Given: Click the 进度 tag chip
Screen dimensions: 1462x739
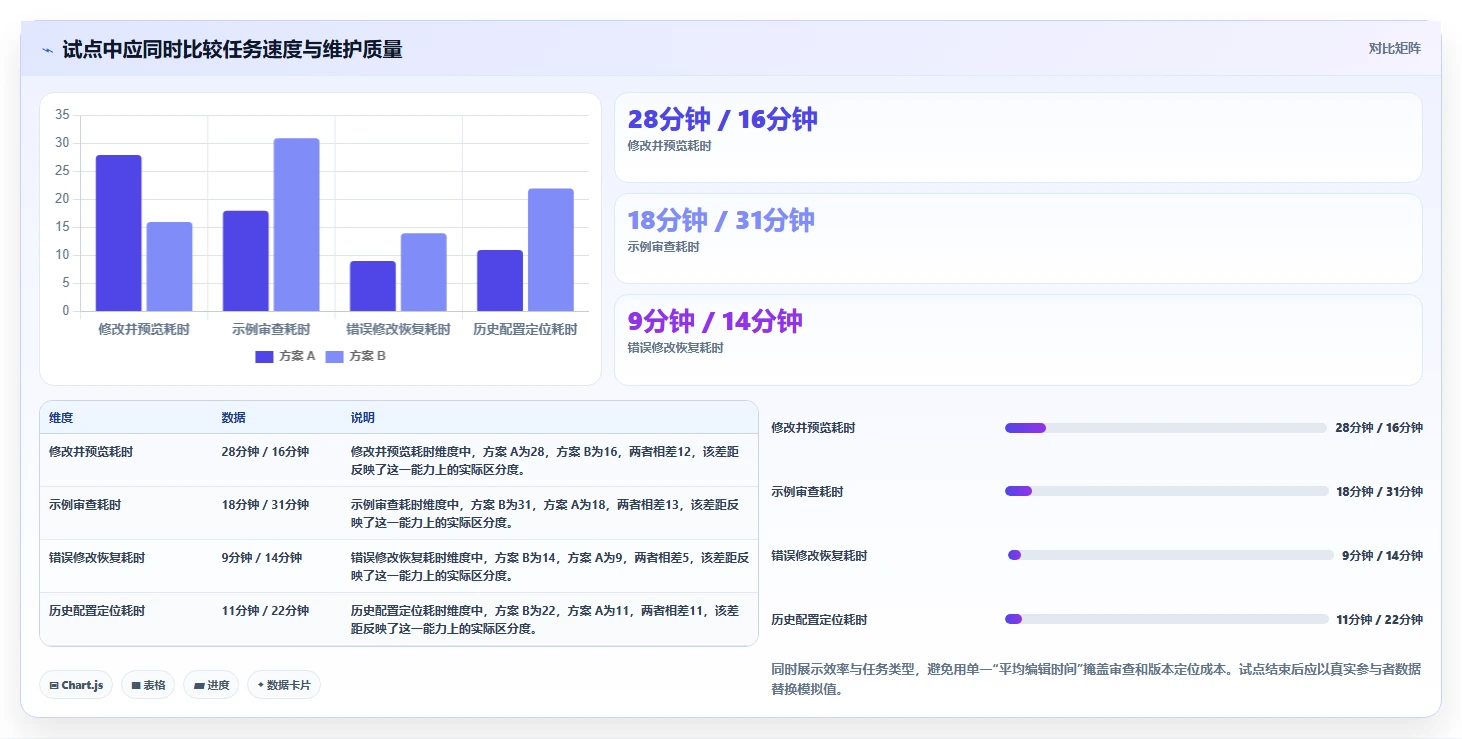Looking at the screenshot, I should click(x=211, y=685).
